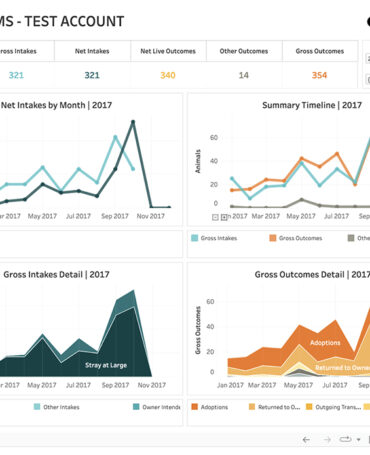370x455 pixels.
Task: Select the Returned to Owner legend swatch
Action: click(x=252, y=407)
